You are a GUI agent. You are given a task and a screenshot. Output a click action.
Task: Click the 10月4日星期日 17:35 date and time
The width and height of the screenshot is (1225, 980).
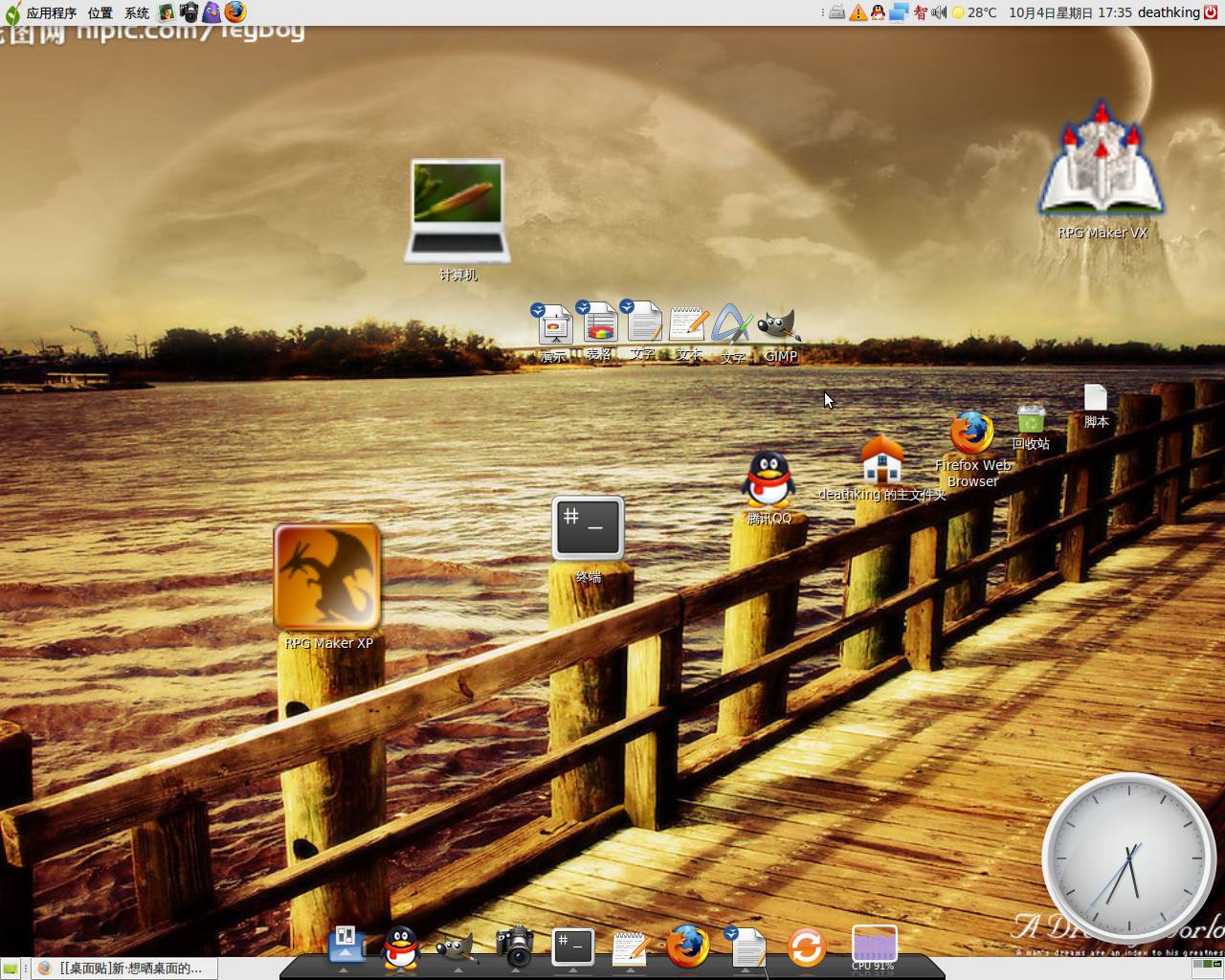(x=1070, y=12)
